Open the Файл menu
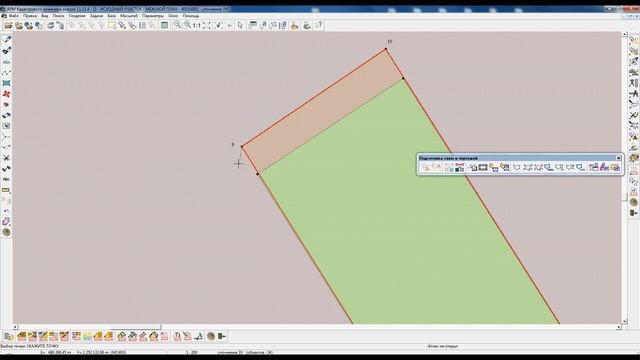This screenshot has width=640, height=360. [x=13, y=16]
